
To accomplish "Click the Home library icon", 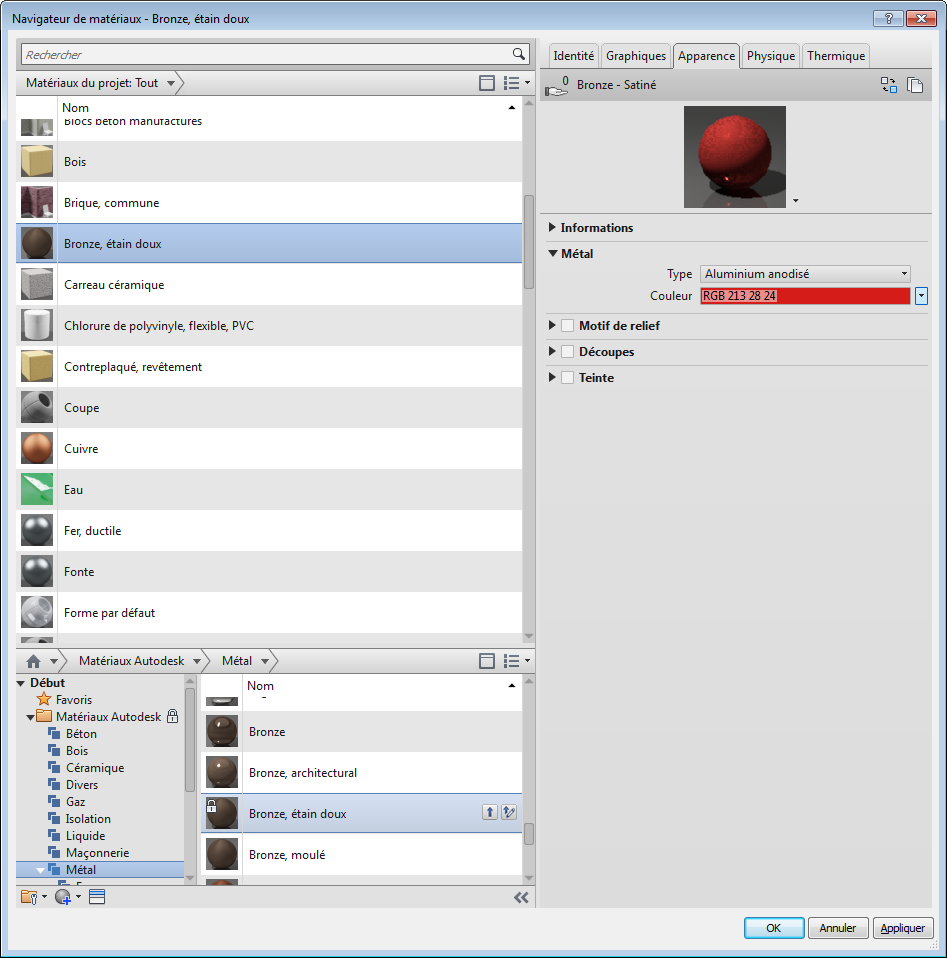I will (34, 661).
